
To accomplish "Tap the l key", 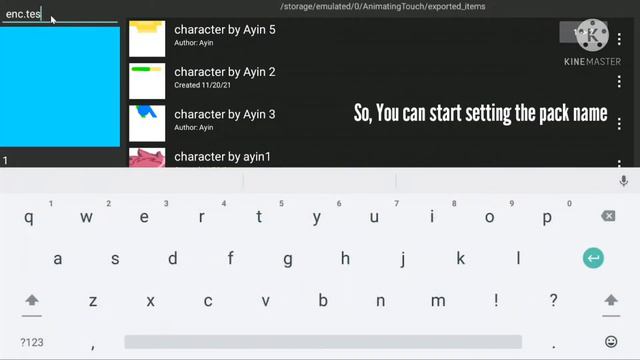I will (x=518, y=259).
